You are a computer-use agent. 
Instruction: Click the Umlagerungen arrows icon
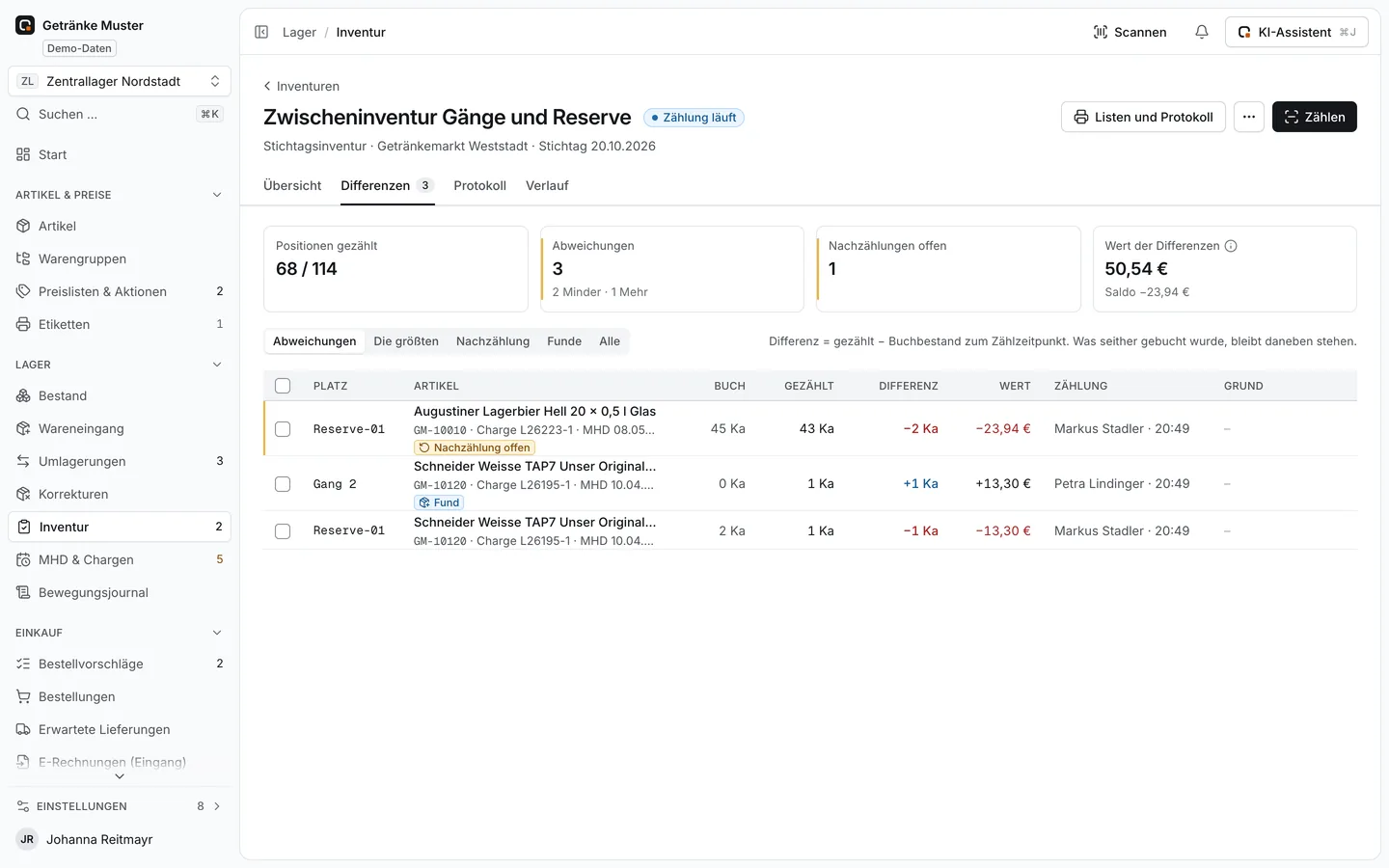pos(23,461)
